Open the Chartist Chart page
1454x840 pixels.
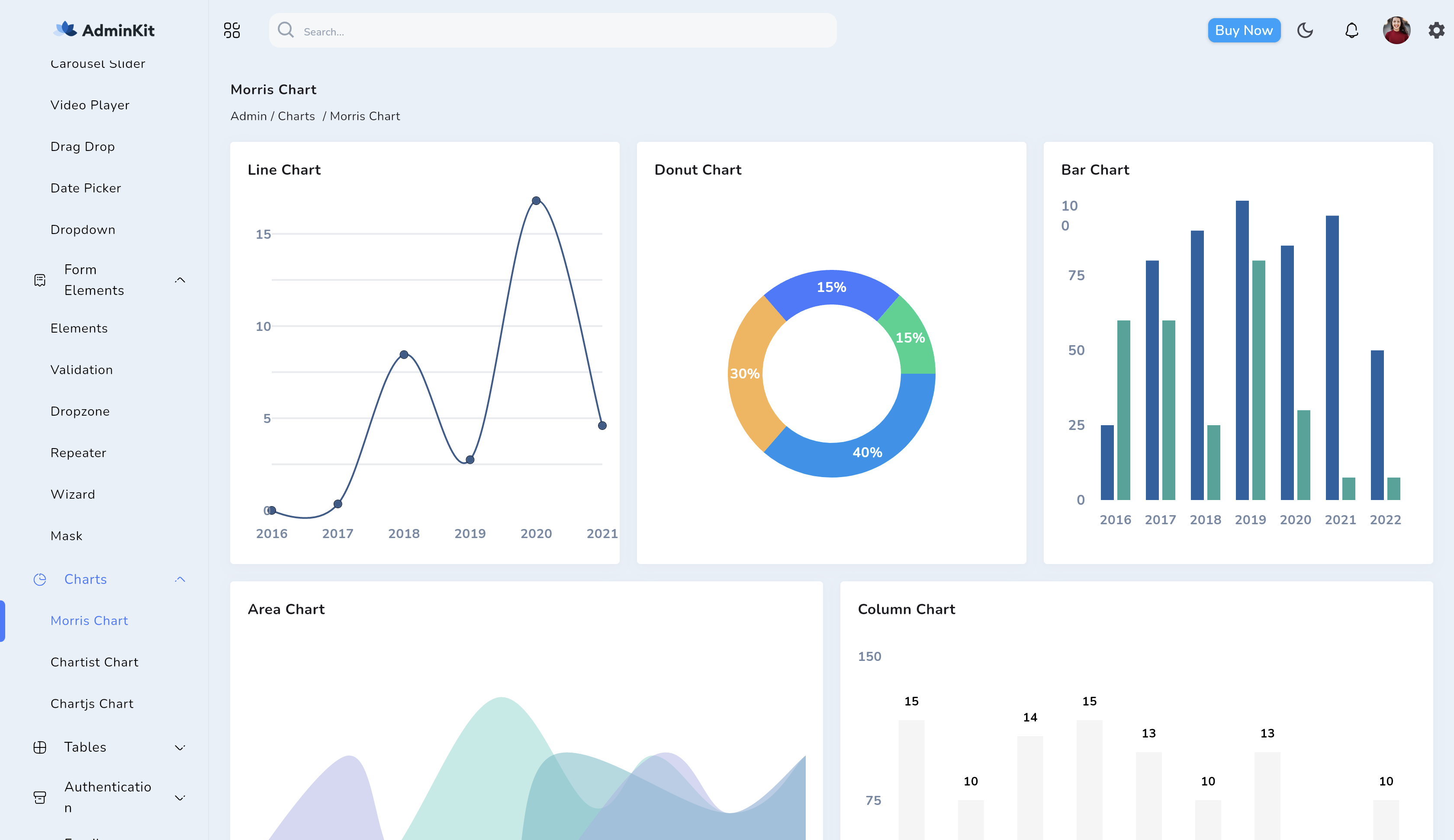point(94,662)
